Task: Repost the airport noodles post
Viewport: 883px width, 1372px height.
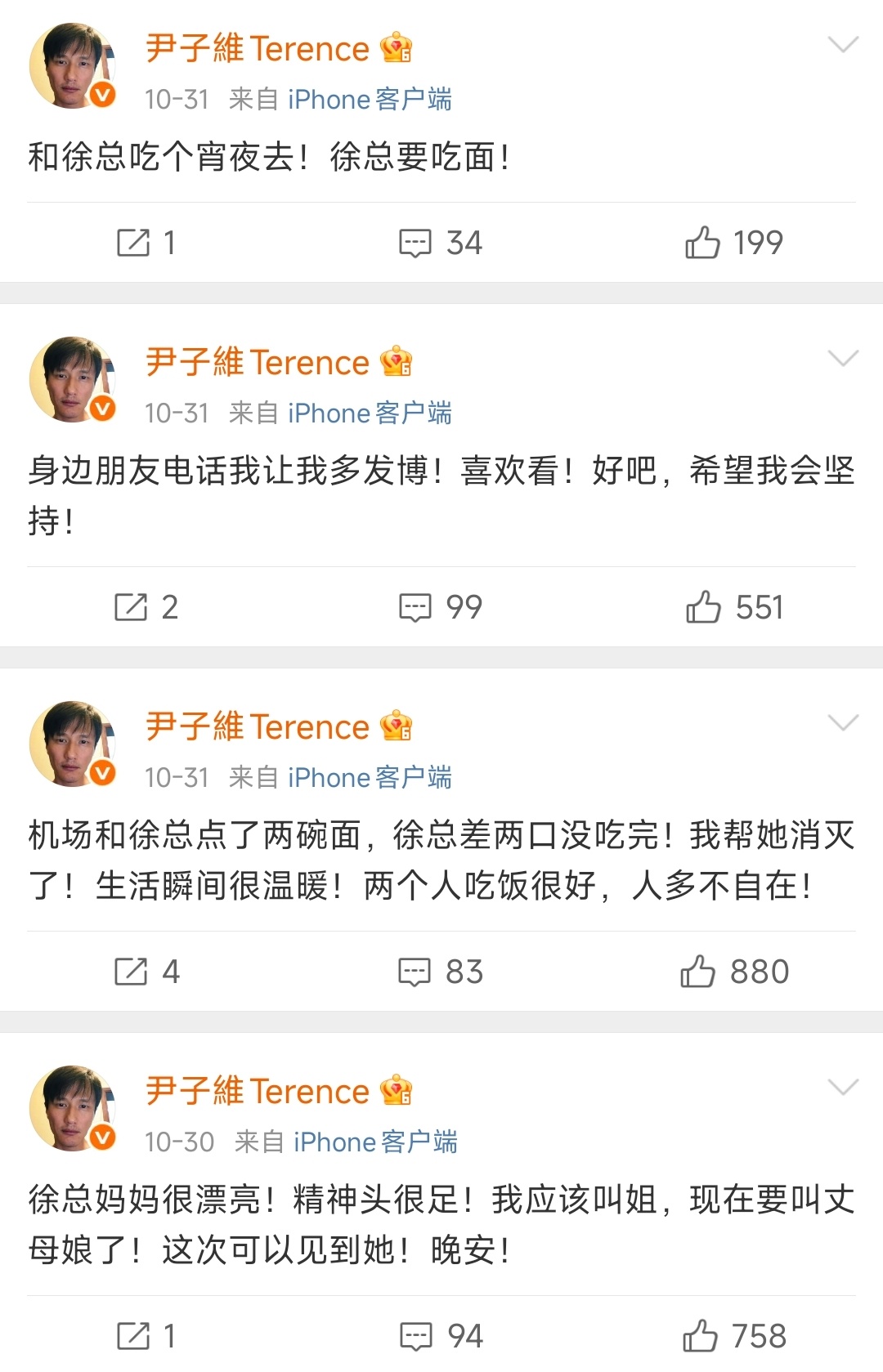Action: point(131,972)
